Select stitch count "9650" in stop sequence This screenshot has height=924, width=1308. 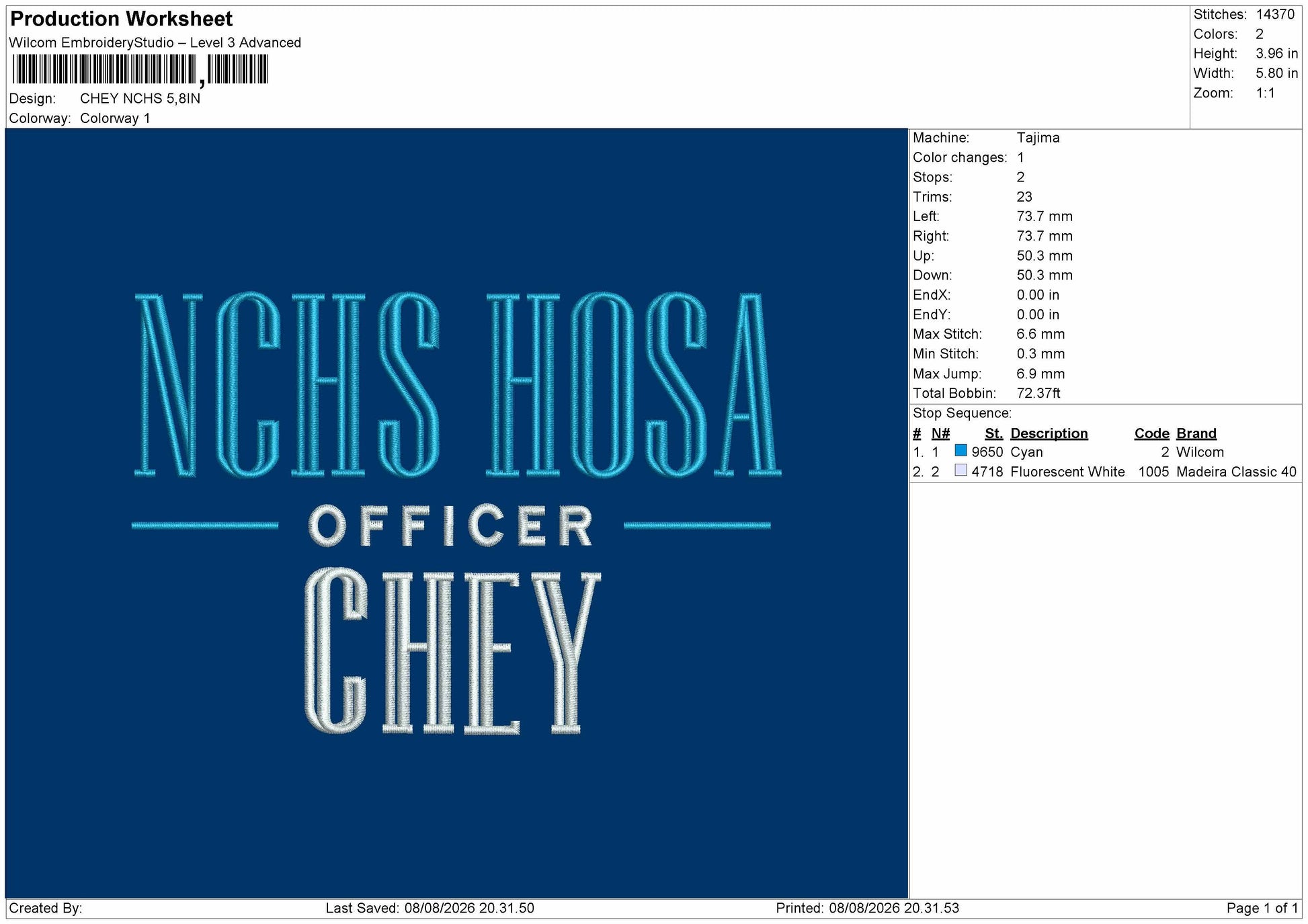(987, 452)
